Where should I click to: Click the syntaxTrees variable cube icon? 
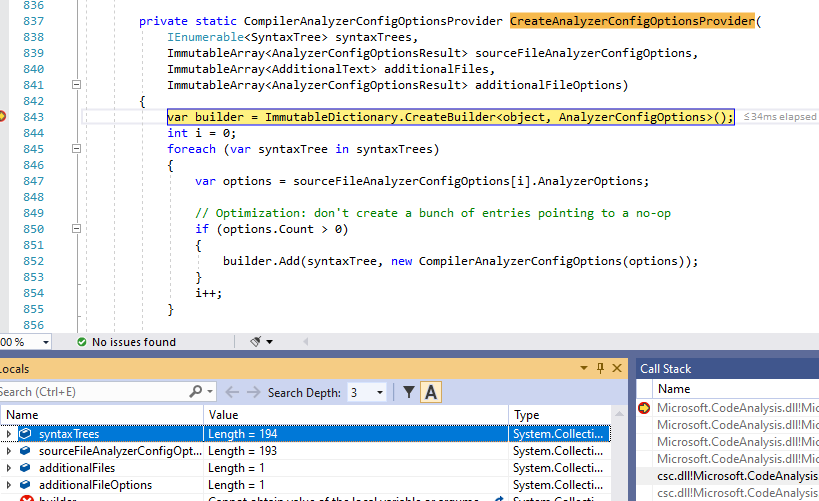click(x=25, y=434)
